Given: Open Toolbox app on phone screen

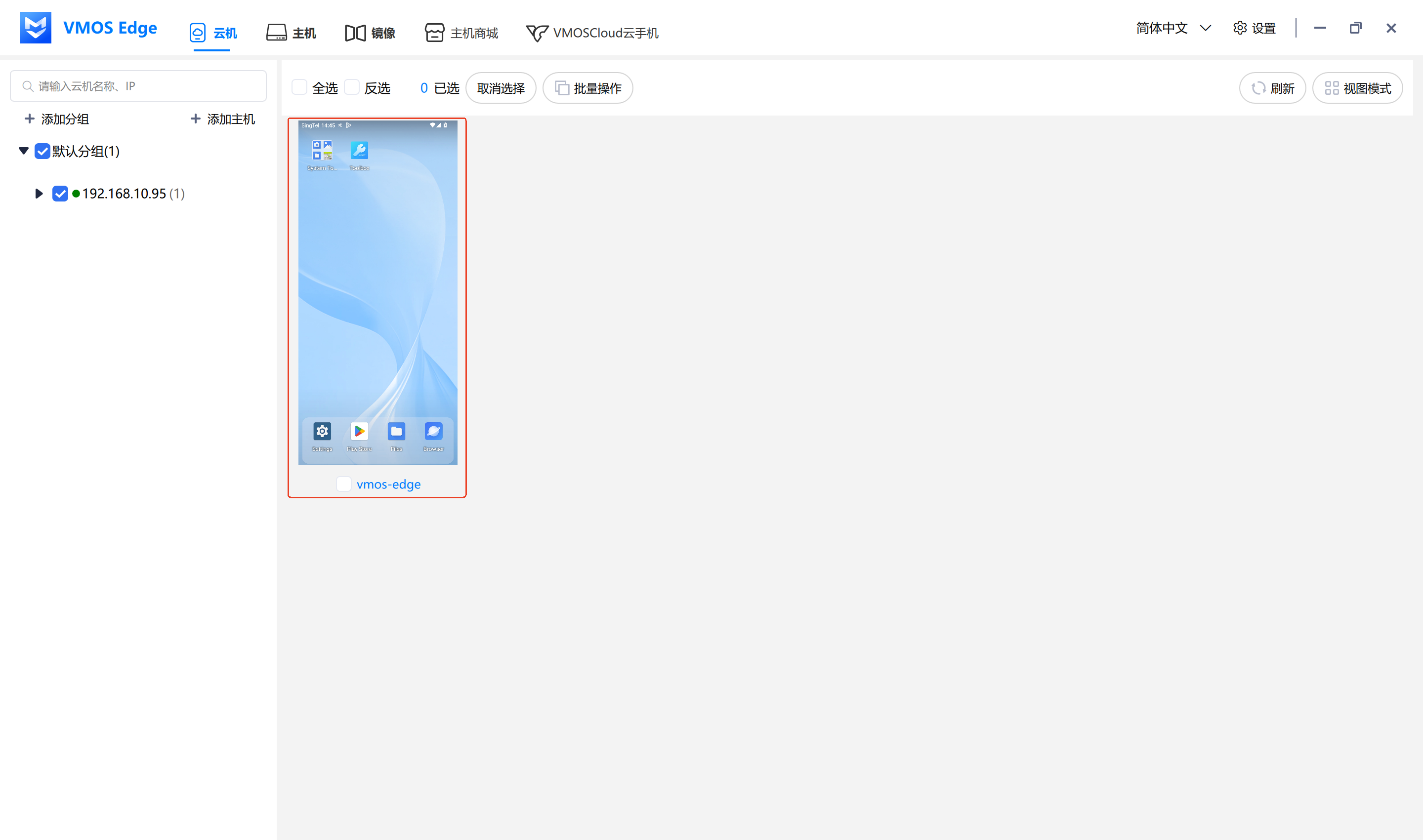Looking at the screenshot, I should click(359, 151).
